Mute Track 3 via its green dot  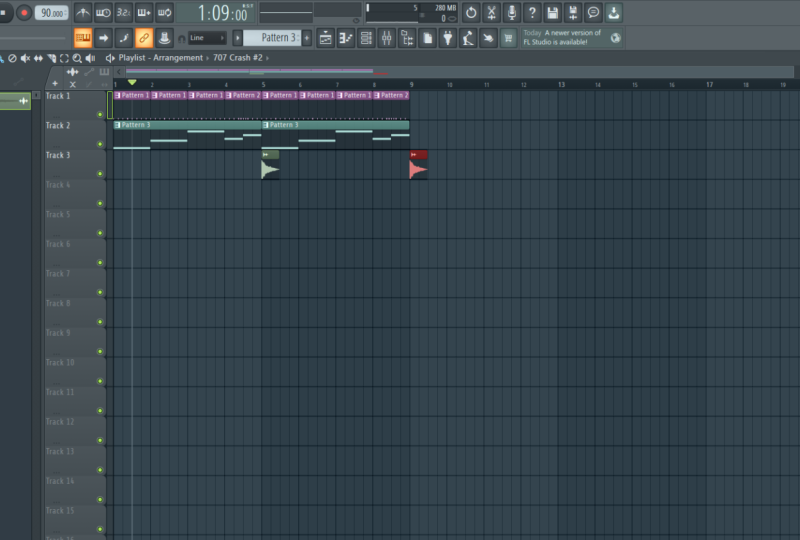coord(100,174)
